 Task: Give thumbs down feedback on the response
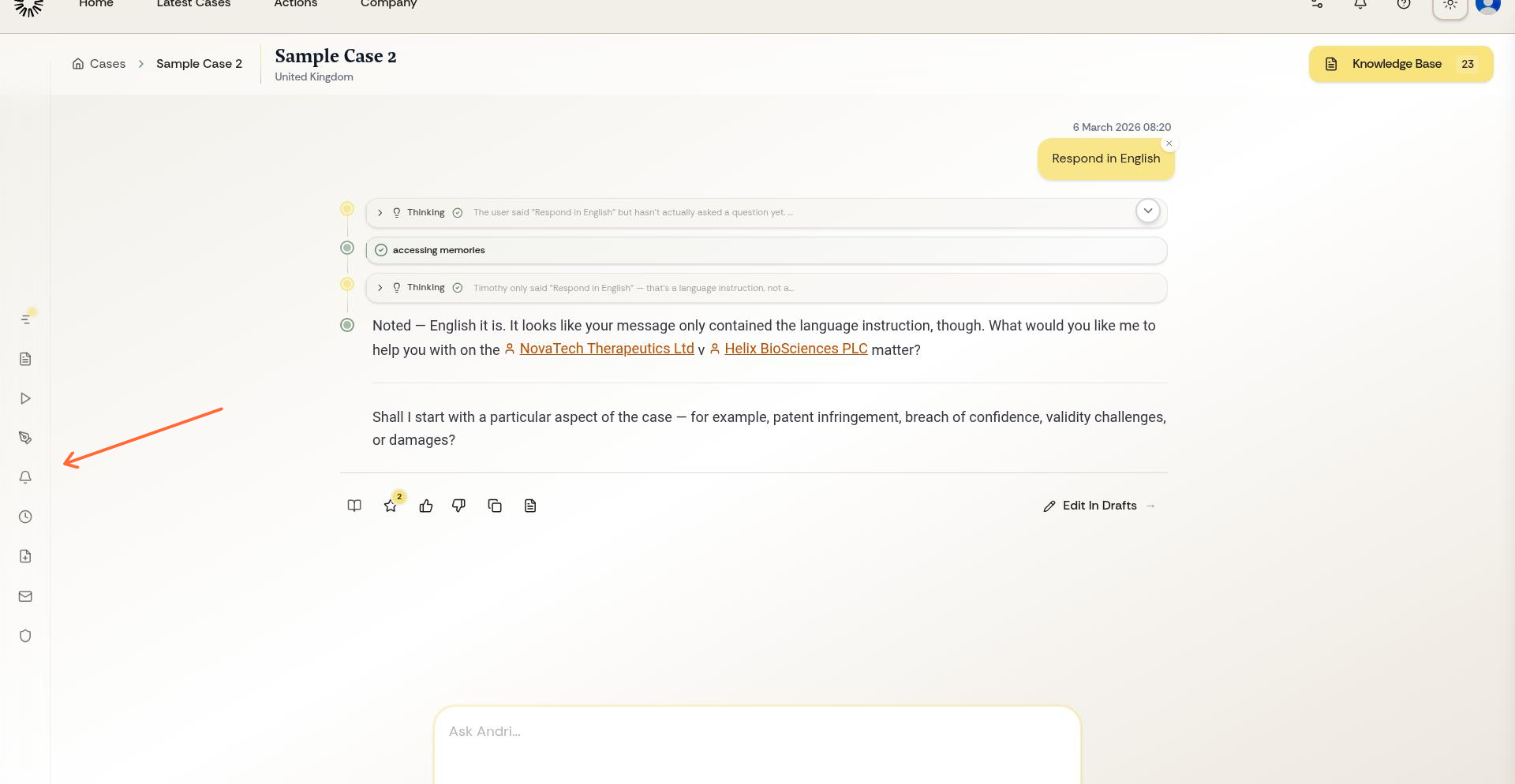(458, 506)
